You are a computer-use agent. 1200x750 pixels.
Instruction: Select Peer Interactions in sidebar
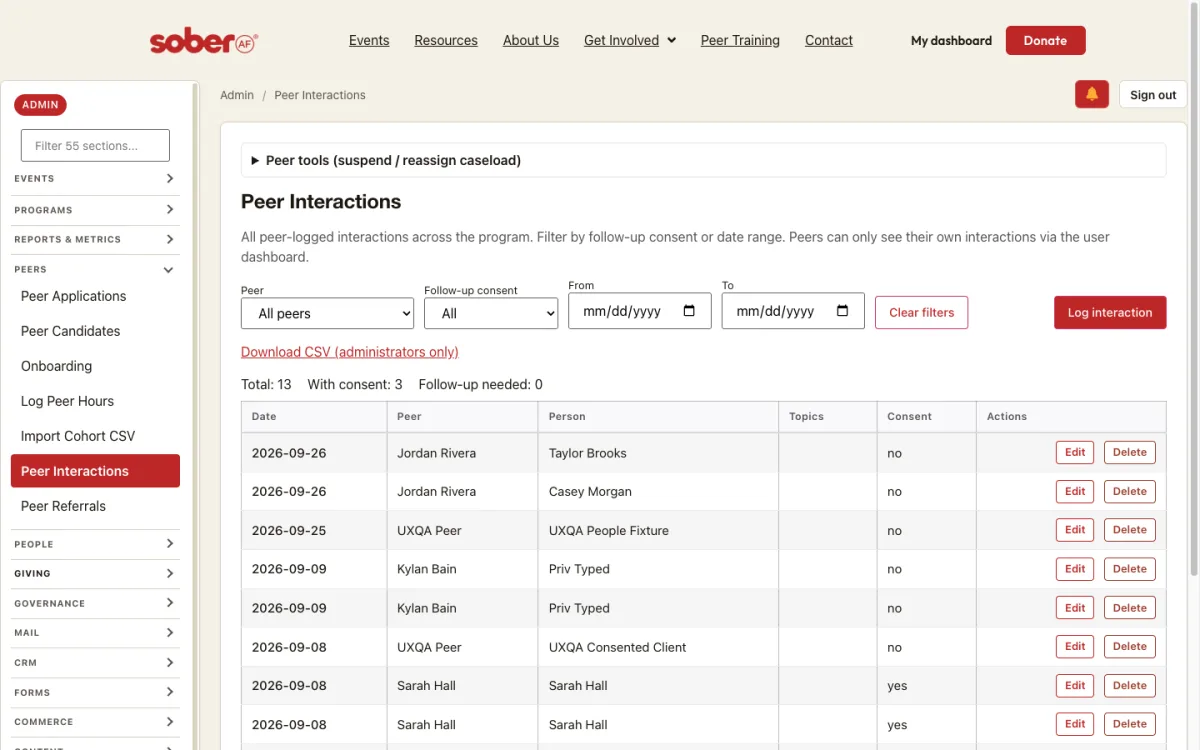[x=95, y=471]
